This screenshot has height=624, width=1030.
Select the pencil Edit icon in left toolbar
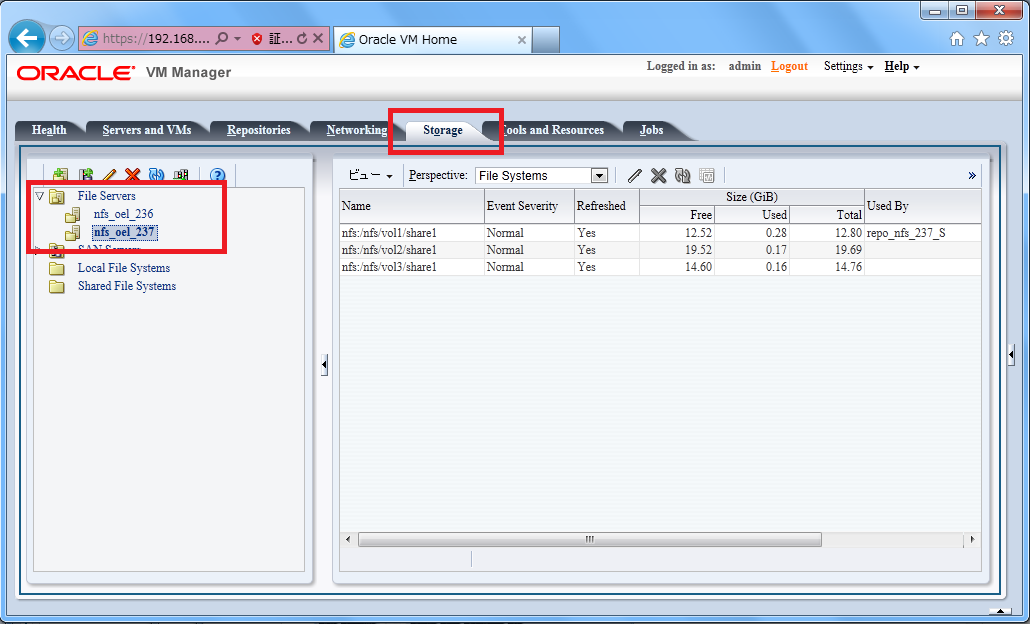(x=109, y=174)
